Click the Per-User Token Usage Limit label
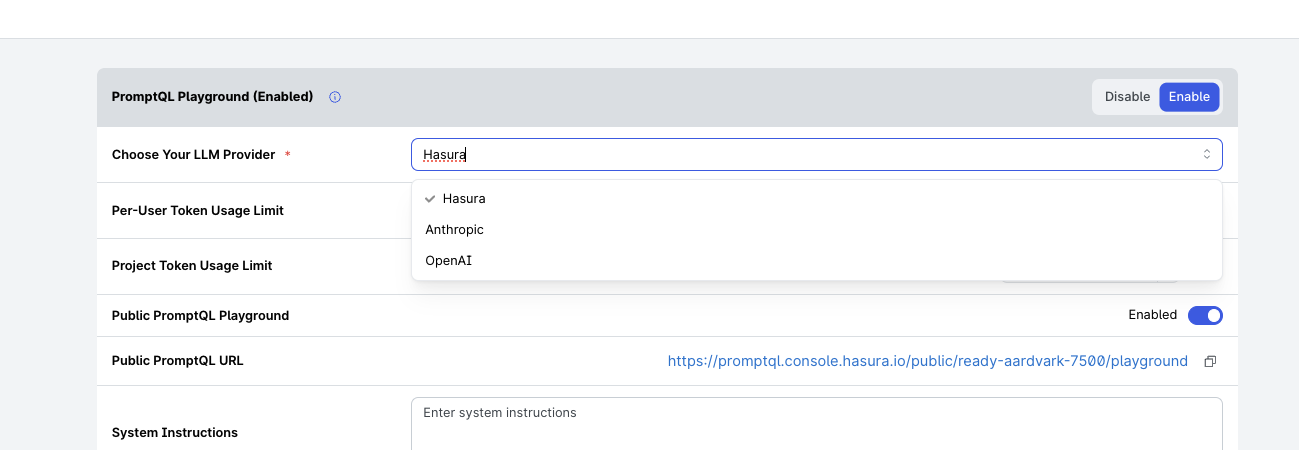This screenshot has width=1299, height=450. (198, 211)
